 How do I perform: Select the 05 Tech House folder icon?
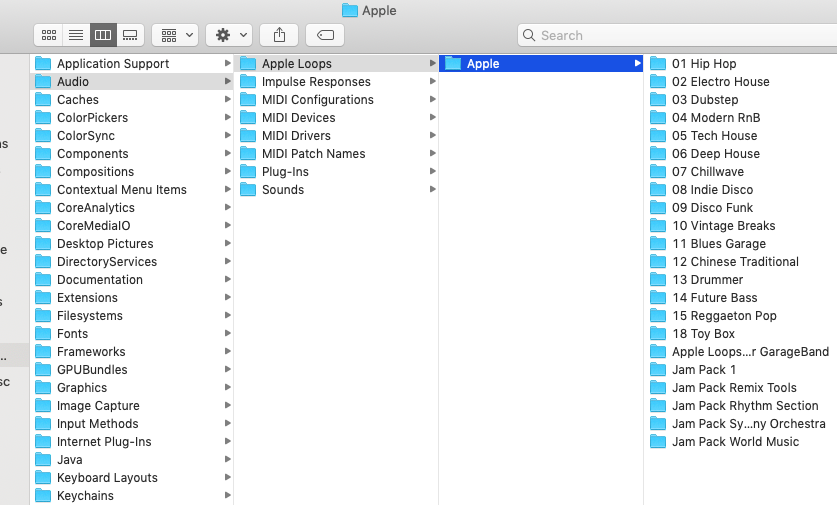(658, 136)
